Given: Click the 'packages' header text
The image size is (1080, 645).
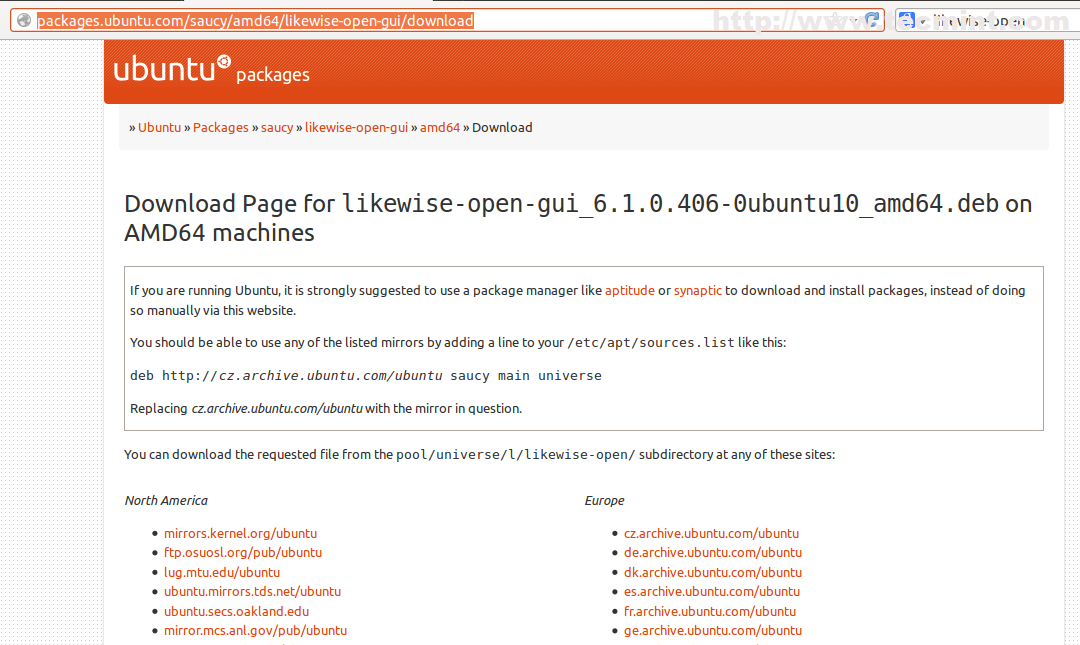Looking at the screenshot, I should [273, 74].
